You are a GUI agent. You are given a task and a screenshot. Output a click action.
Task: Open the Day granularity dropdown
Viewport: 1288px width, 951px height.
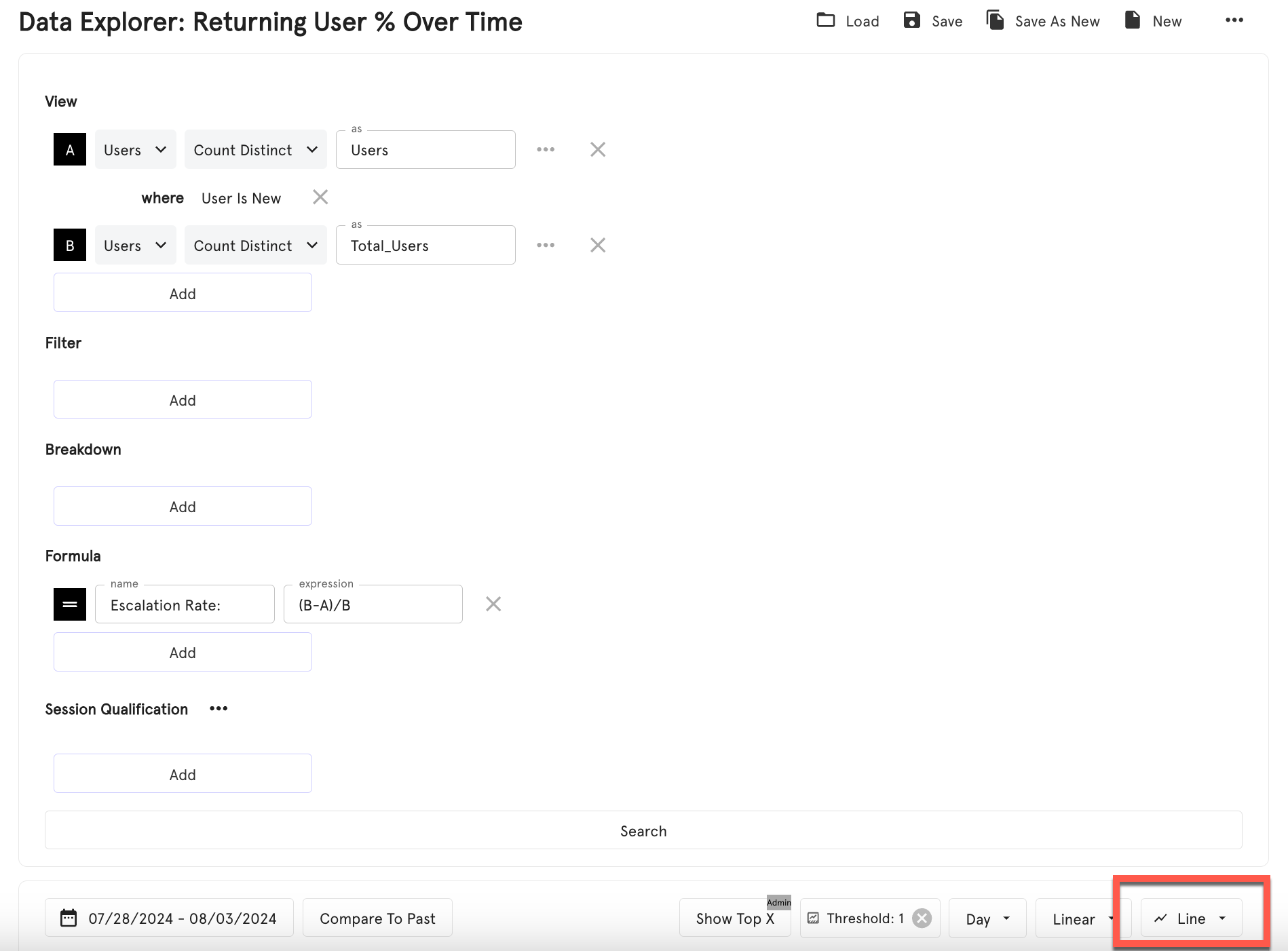point(987,918)
